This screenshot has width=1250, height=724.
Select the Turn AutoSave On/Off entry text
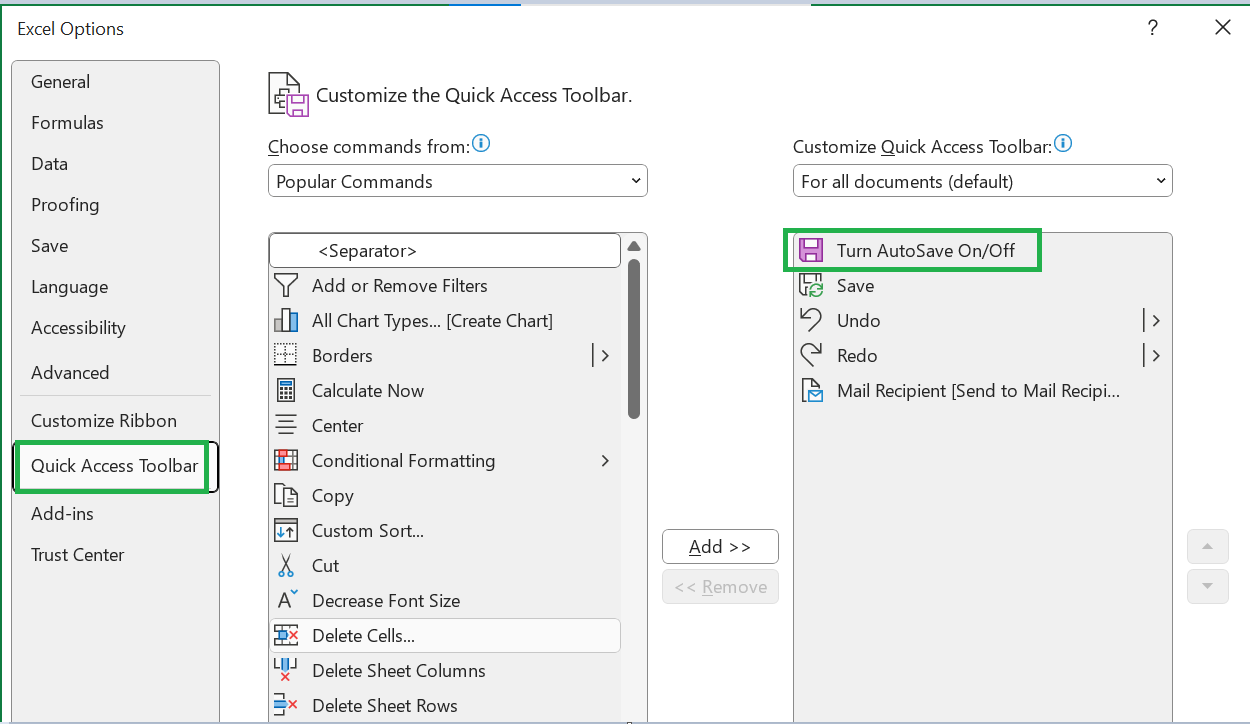pyautogui.click(x=926, y=251)
